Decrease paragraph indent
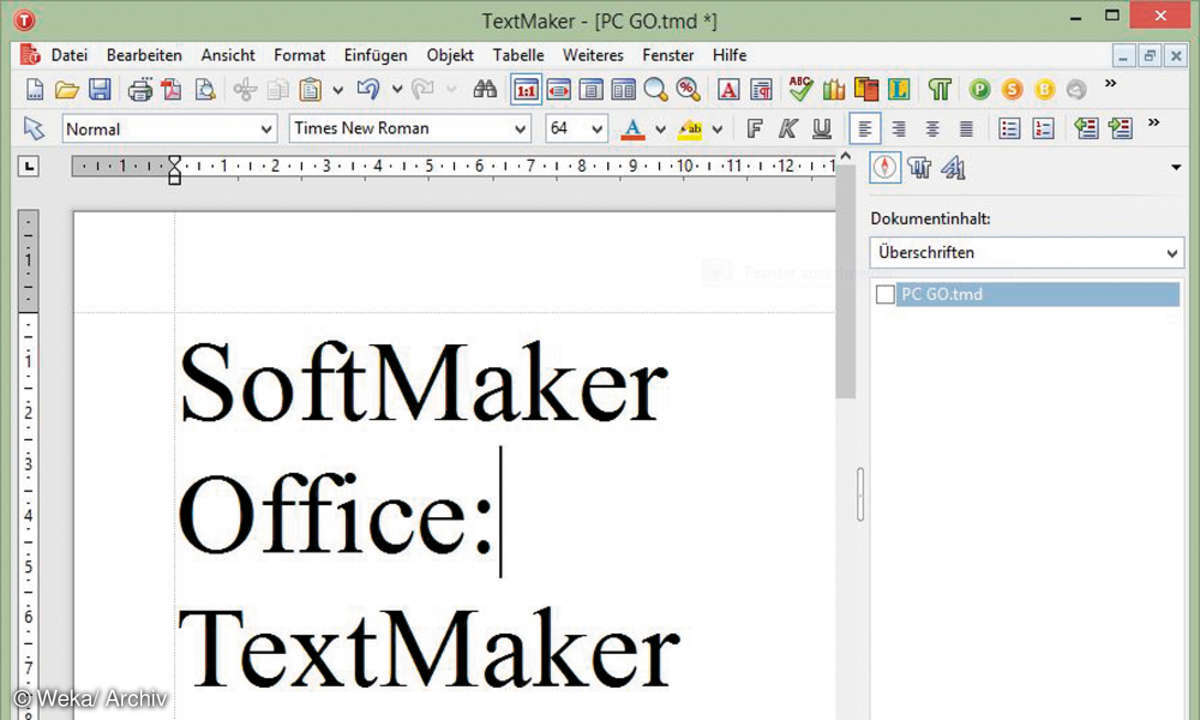The image size is (1200, 720). [1087, 129]
